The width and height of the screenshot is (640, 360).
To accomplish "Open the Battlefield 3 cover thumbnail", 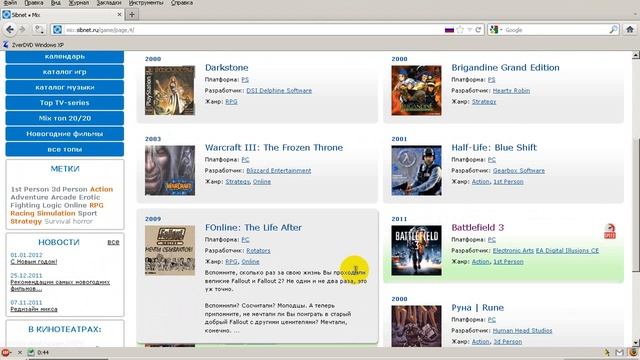I will pyautogui.click(x=416, y=250).
